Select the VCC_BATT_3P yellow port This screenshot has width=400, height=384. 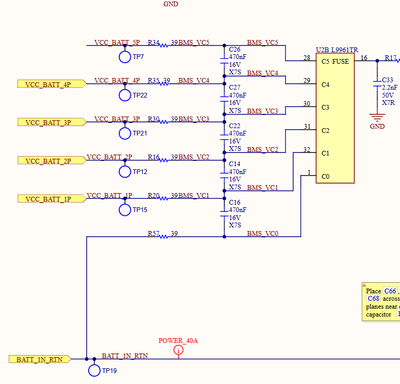click(x=51, y=122)
